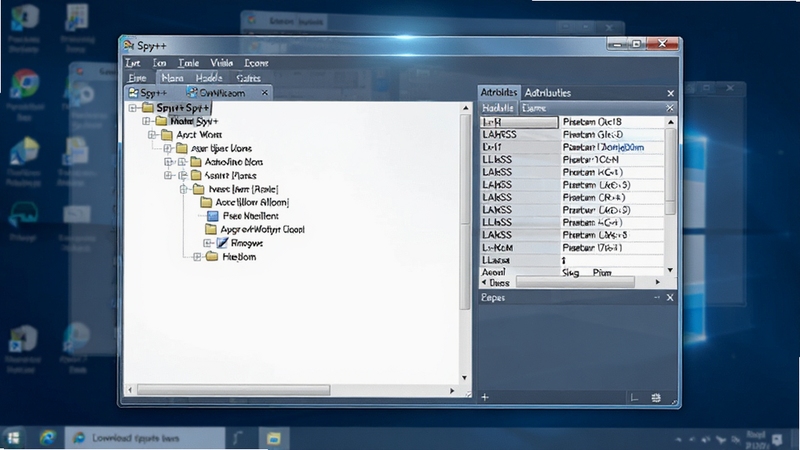
Task: Expand the 'Rinoyws' node
Action: click(208, 243)
